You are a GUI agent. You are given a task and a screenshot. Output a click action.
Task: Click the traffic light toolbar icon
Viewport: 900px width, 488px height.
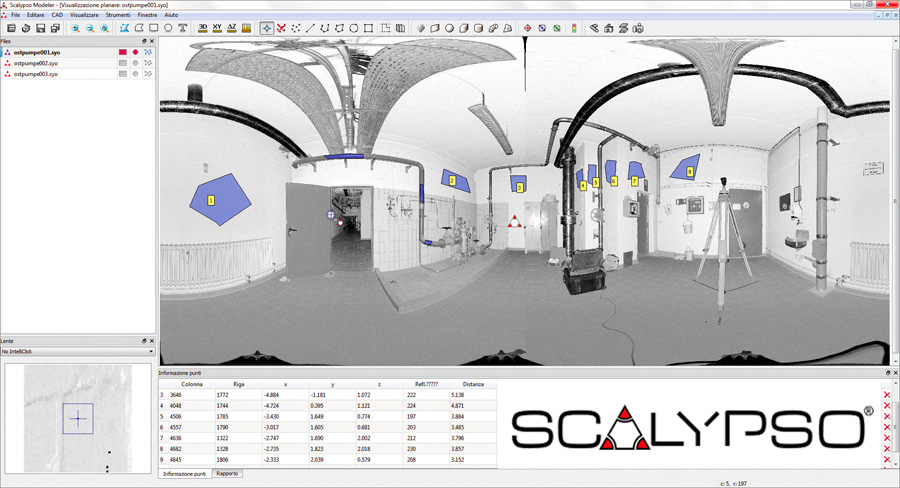click(574, 28)
